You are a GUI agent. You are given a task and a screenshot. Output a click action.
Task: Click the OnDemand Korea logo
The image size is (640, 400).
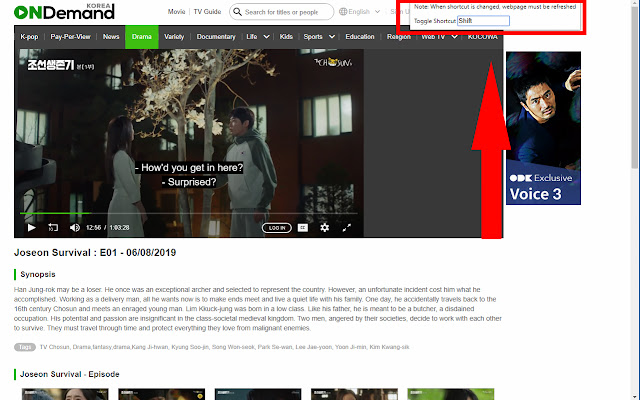coord(64,11)
